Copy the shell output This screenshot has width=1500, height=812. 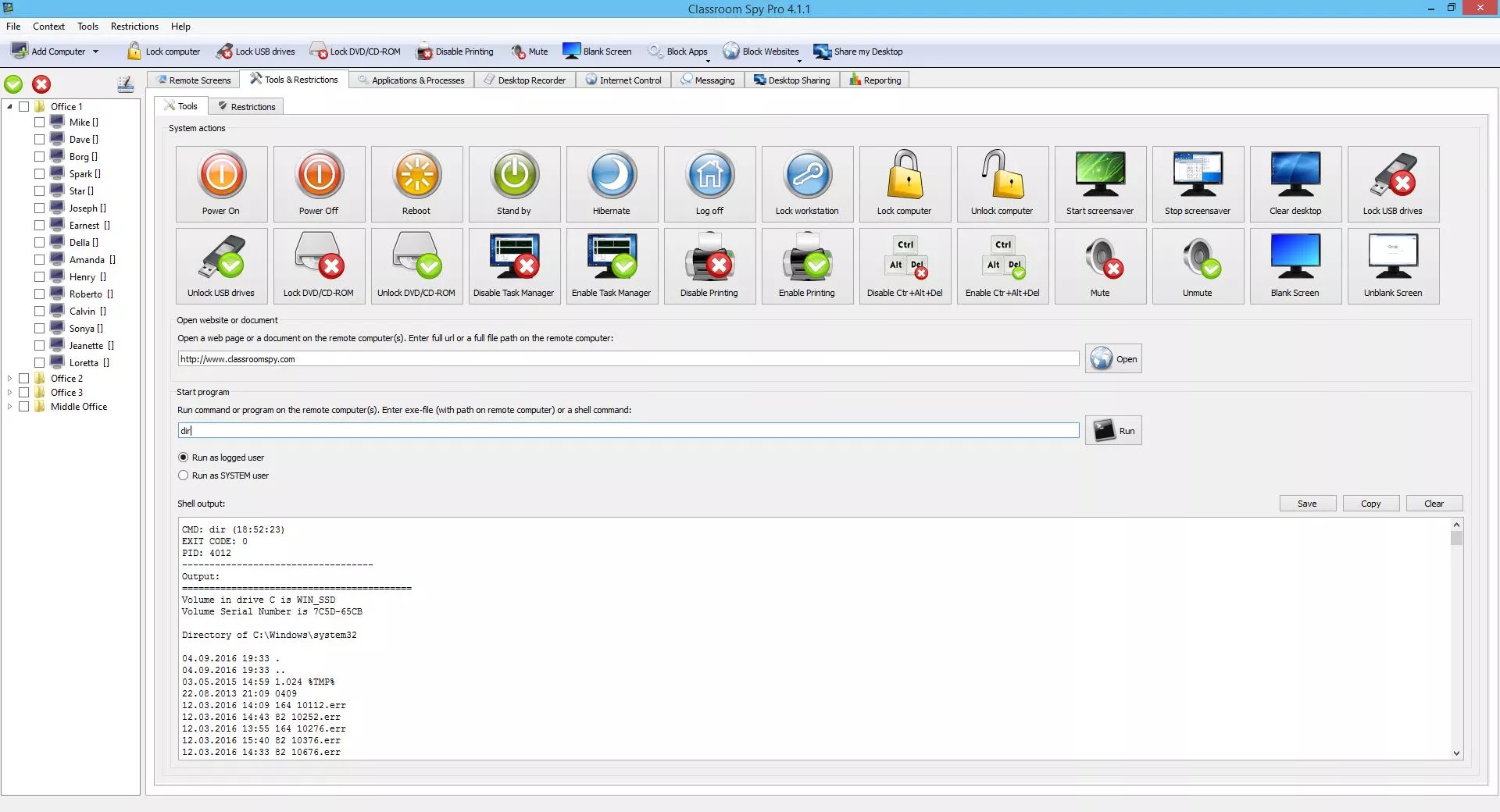[x=1370, y=504]
